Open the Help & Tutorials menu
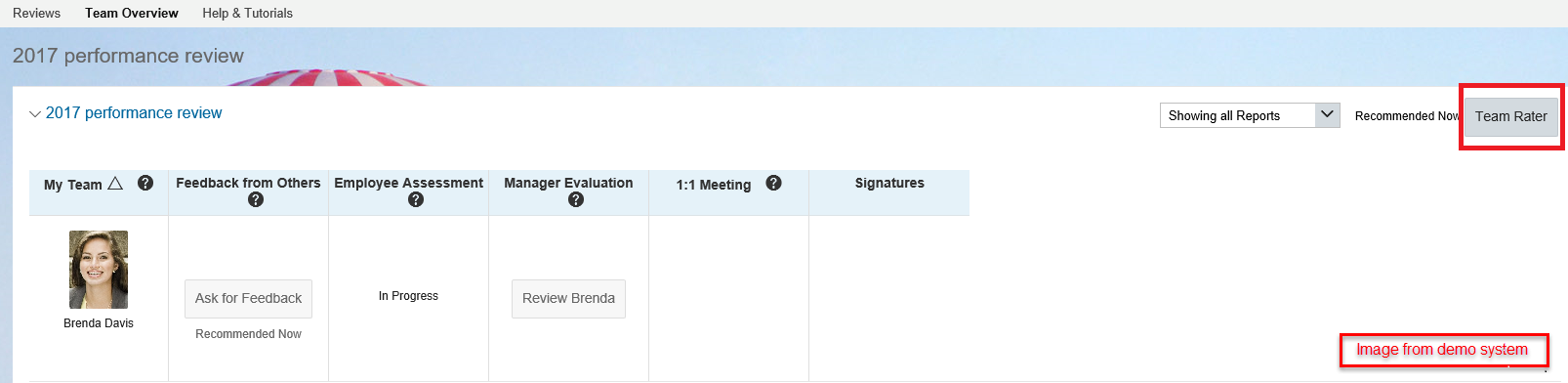Image resolution: width=1568 pixels, height=383 pixels. point(247,13)
